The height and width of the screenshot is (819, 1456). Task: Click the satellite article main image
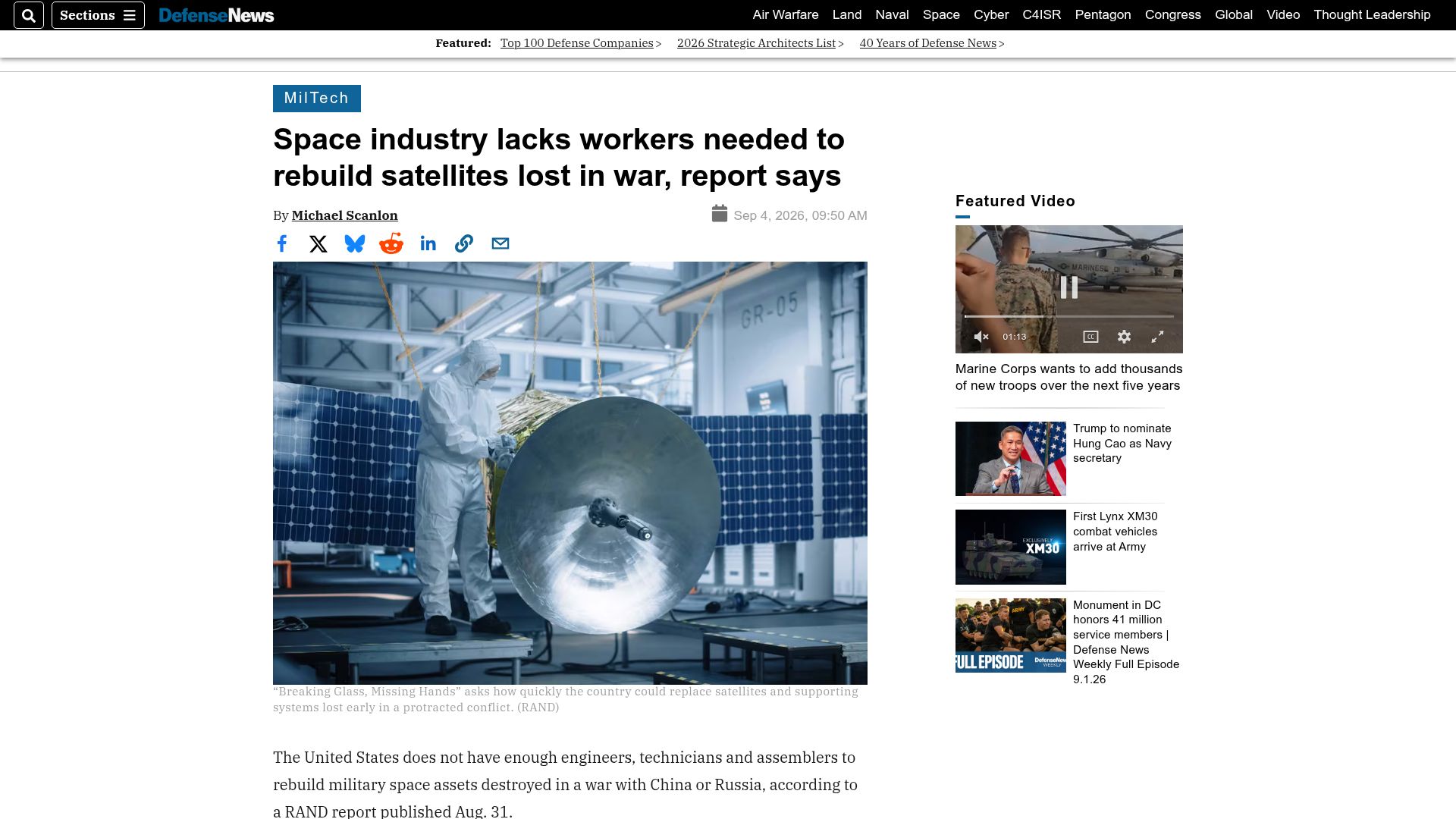coord(570,473)
